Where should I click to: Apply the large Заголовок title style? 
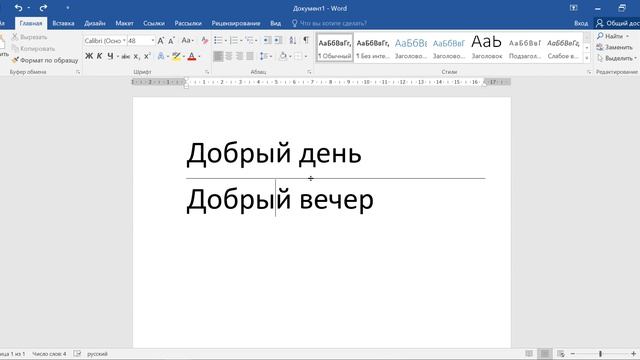pyautogui.click(x=487, y=48)
